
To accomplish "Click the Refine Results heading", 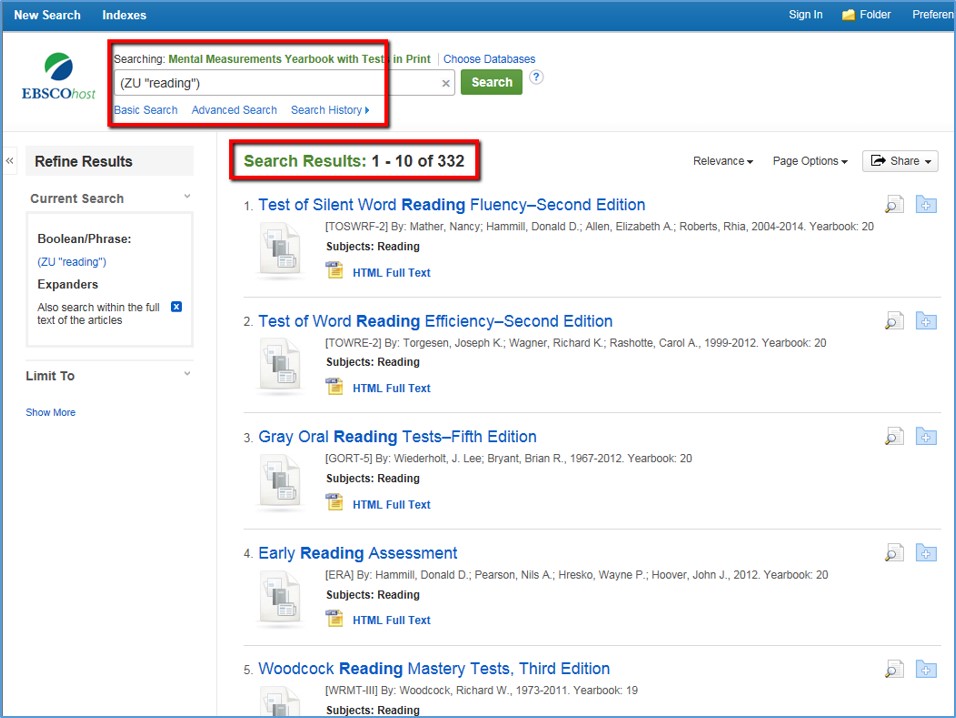I will pyautogui.click(x=84, y=162).
